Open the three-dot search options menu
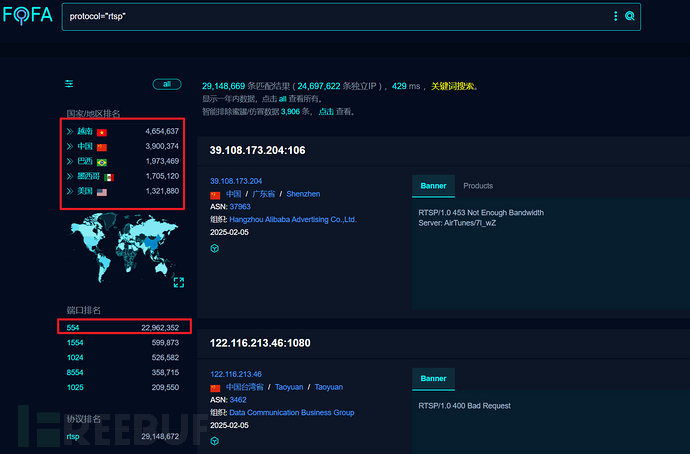 (x=615, y=16)
